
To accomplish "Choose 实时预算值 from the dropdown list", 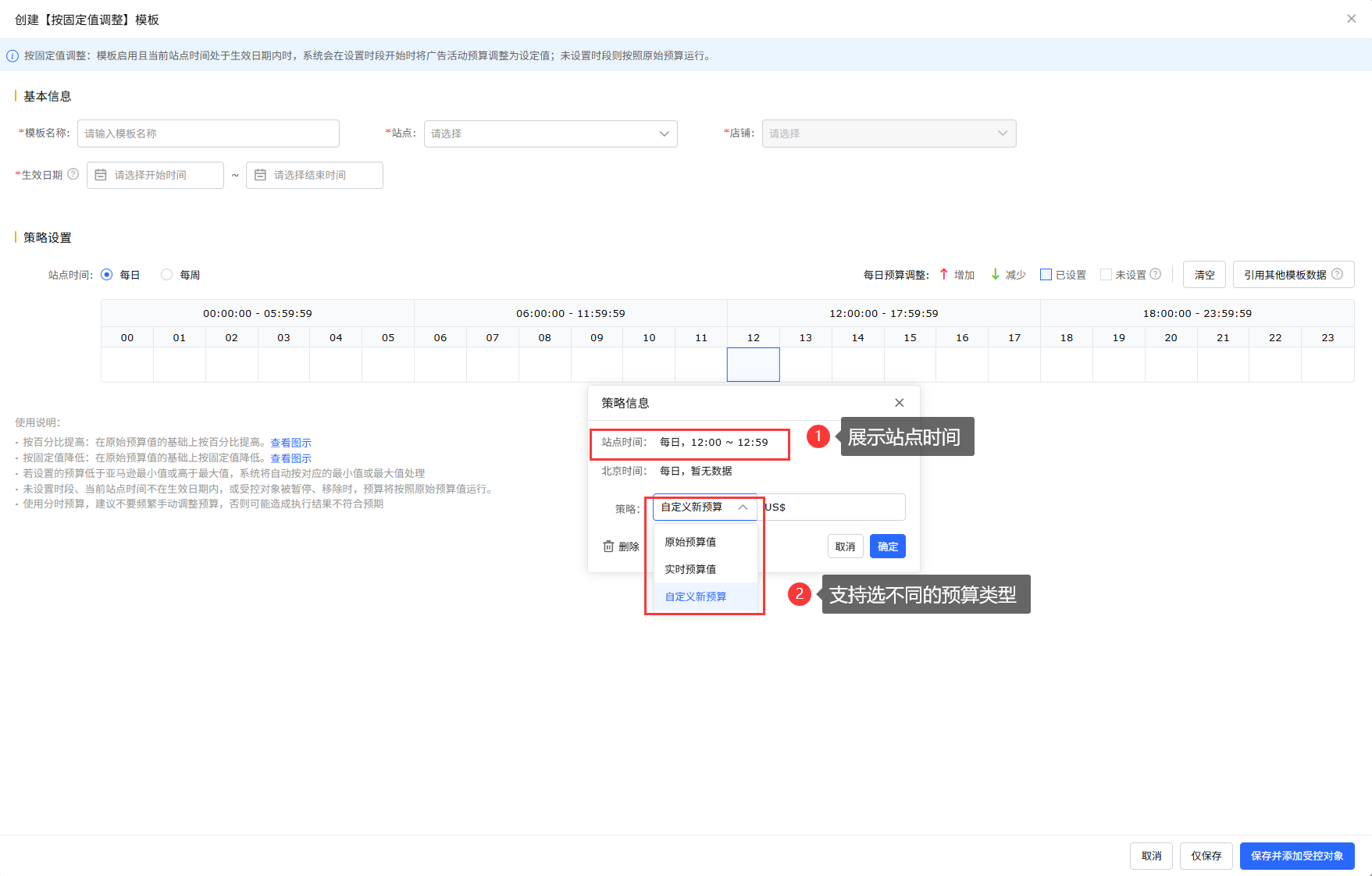I will tap(705, 569).
